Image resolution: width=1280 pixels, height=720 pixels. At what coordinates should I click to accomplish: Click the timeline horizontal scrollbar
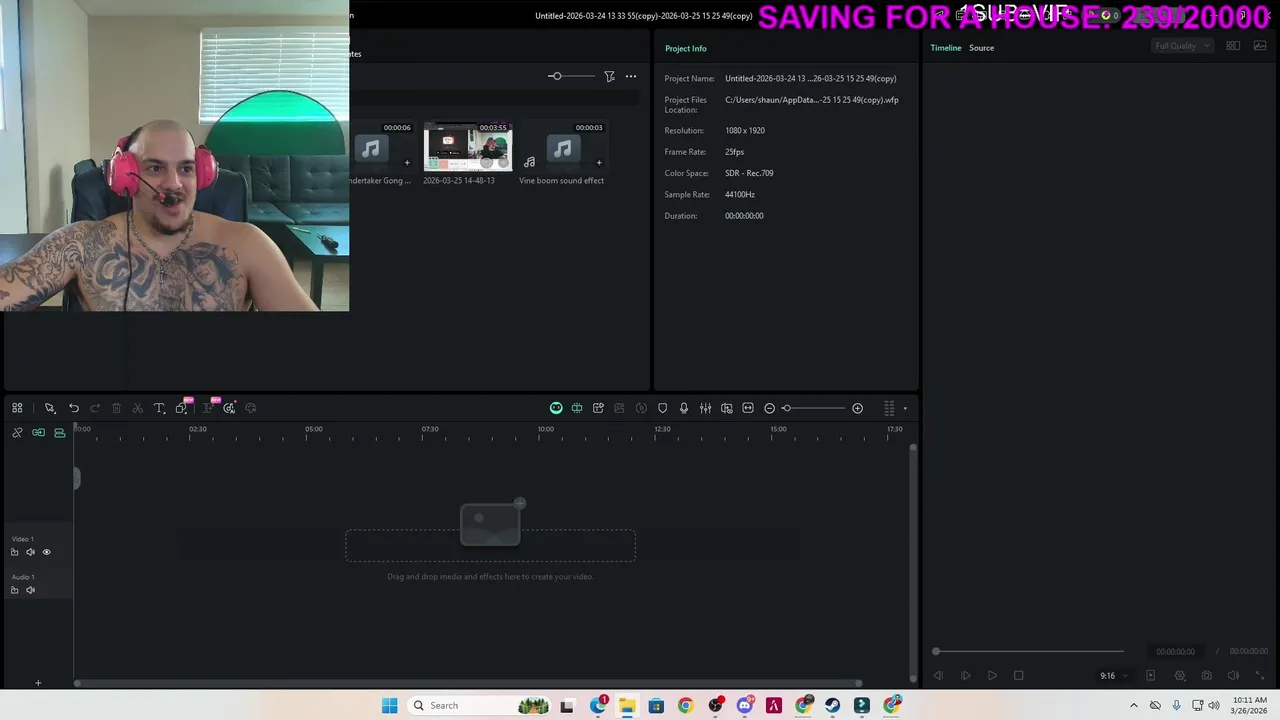click(468, 683)
